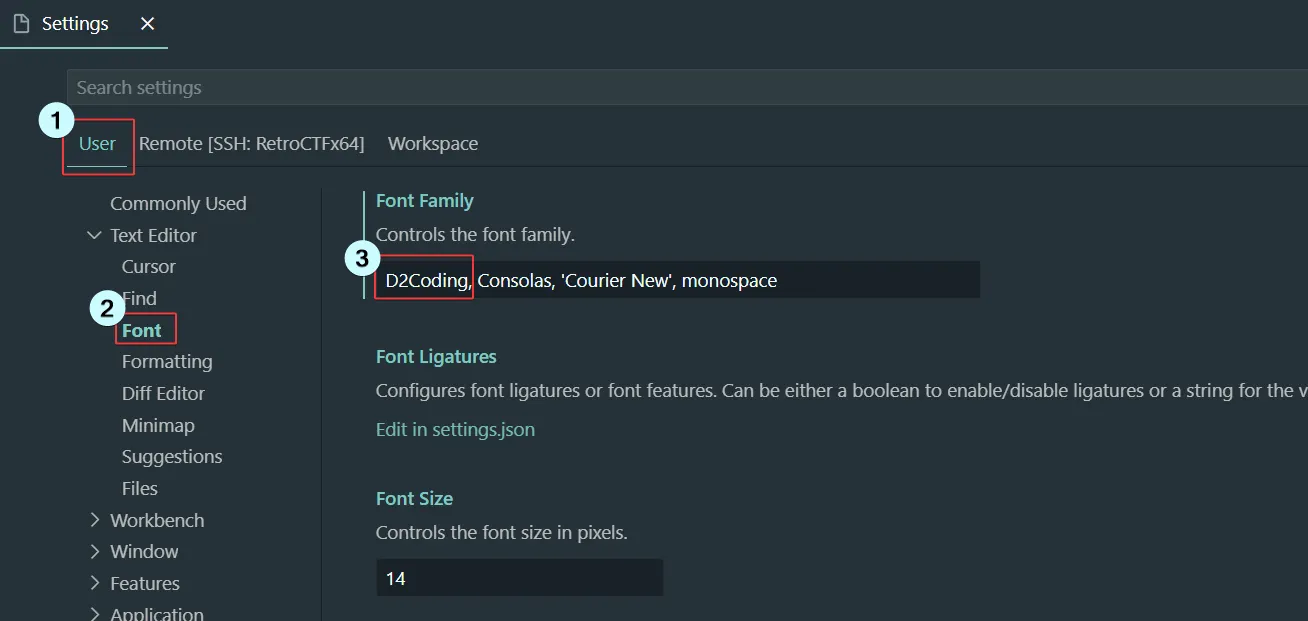Open the Cursor settings category
Screen dimensions: 1308x621
pos(149,267)
